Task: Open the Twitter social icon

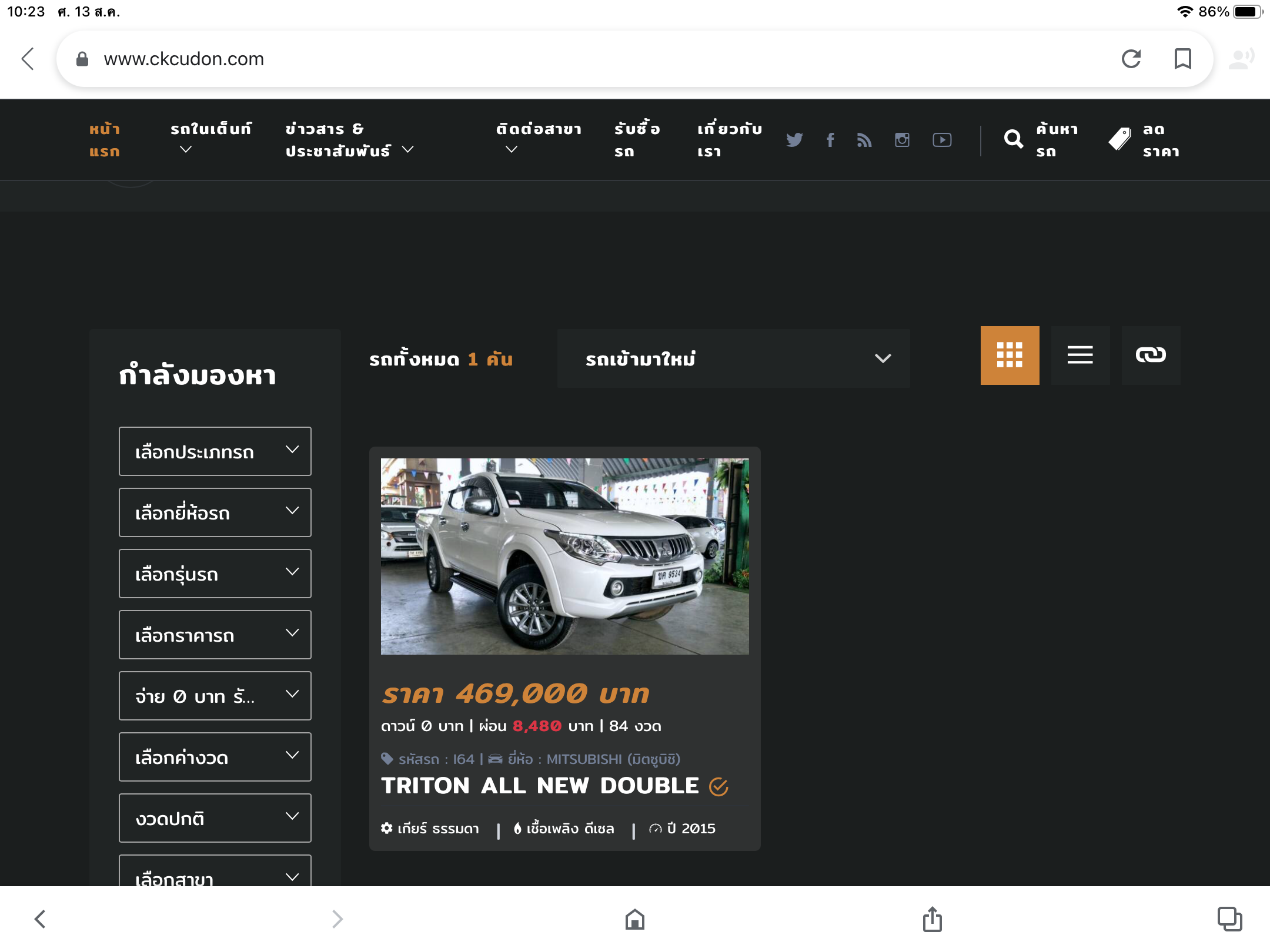Action: 794,140
